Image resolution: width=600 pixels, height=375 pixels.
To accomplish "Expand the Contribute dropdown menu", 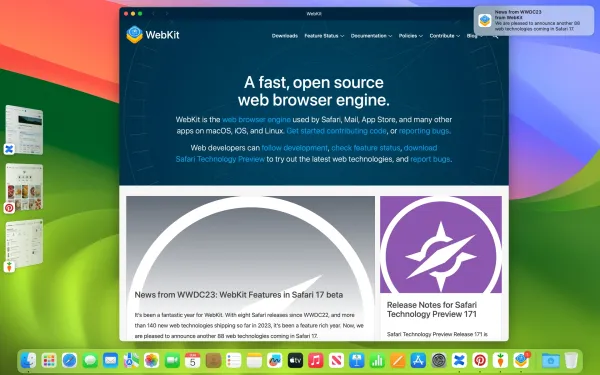I will coord(444,36).
